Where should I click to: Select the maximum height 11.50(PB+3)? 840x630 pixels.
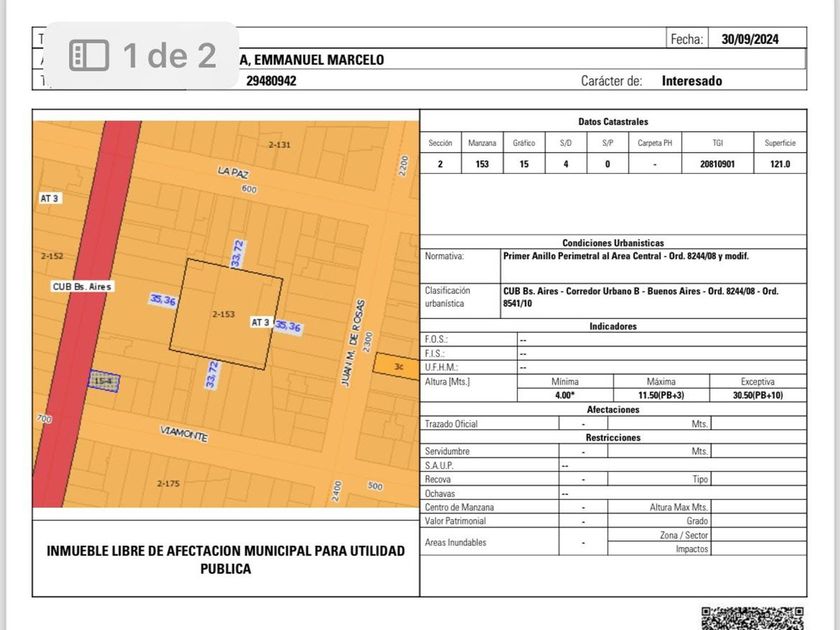click(x=661, y=395)
